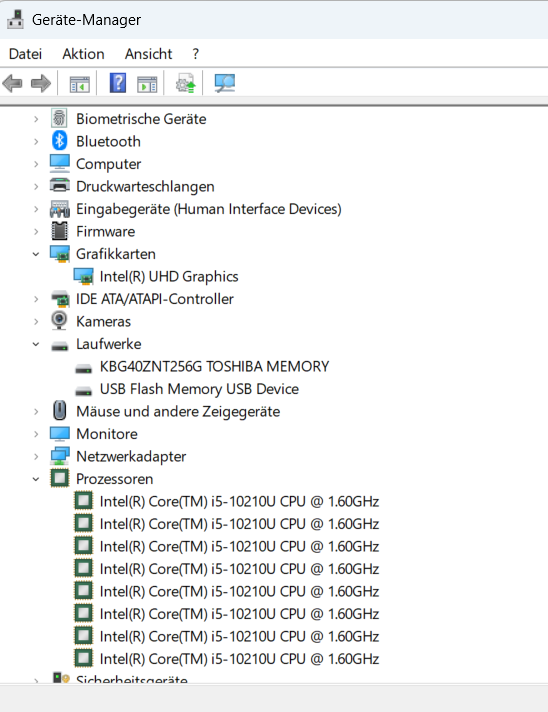This screenshot has width=548, height=712.
Task: Select USB Flash Memory USB Device entry
Action: (199, 389)
